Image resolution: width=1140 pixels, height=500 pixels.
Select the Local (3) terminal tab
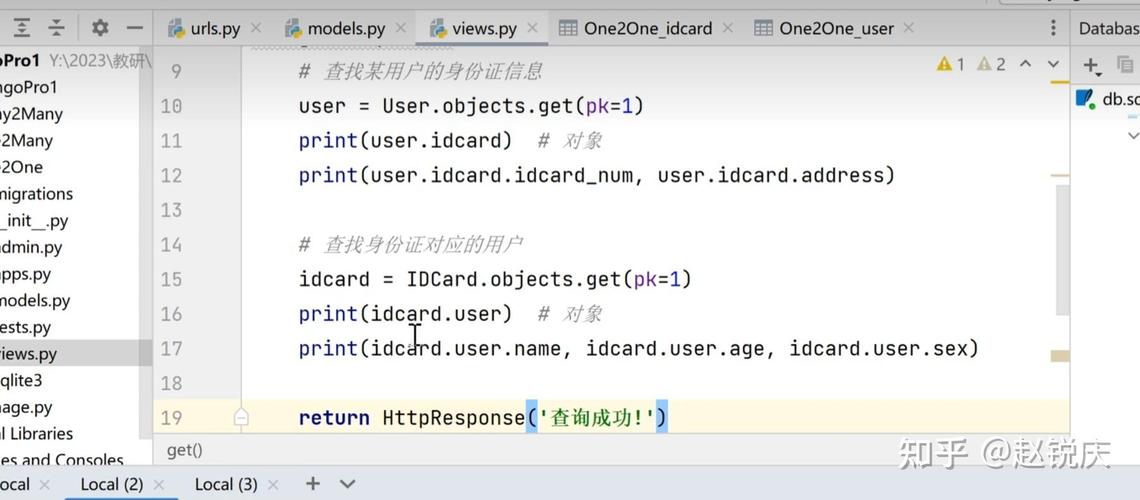coord(225,484)
